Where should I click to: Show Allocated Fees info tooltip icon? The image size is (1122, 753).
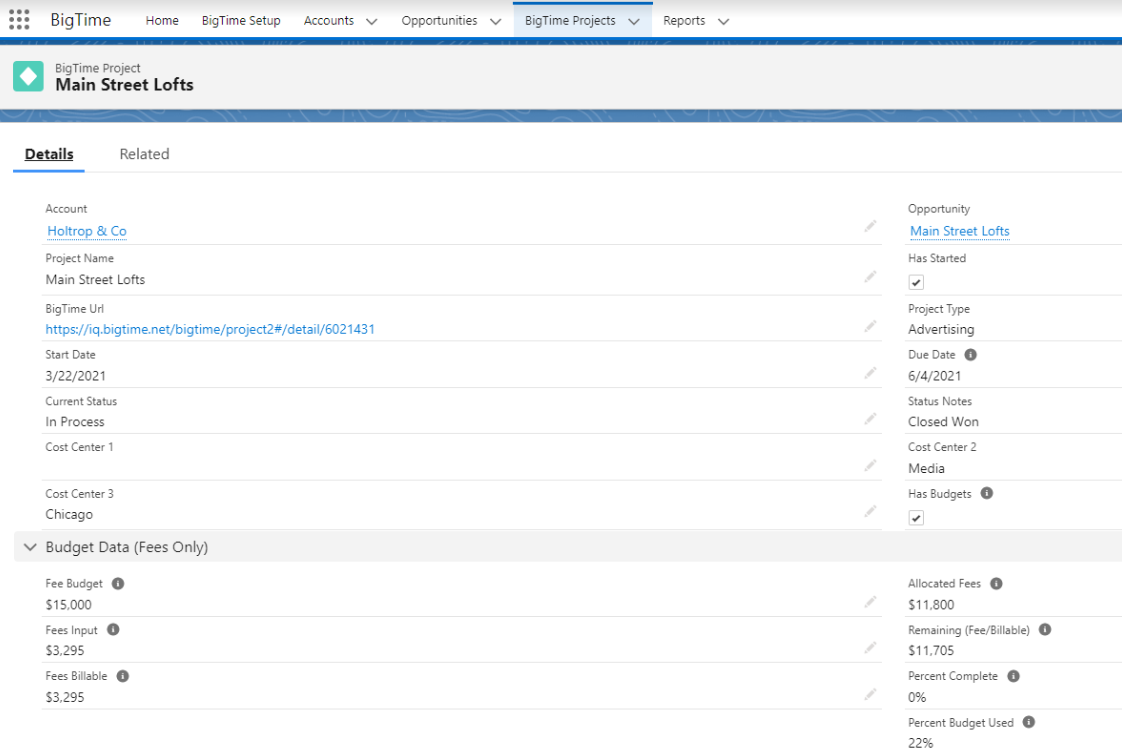(x=996, y=583)
